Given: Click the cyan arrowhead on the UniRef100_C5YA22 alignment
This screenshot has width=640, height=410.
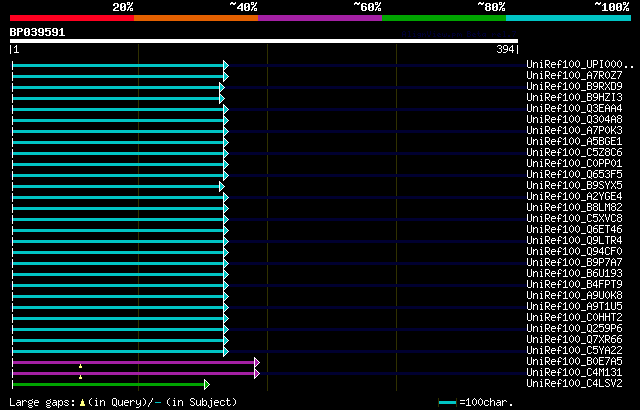Looking at the screenshot, I should (x=226, y=351).
